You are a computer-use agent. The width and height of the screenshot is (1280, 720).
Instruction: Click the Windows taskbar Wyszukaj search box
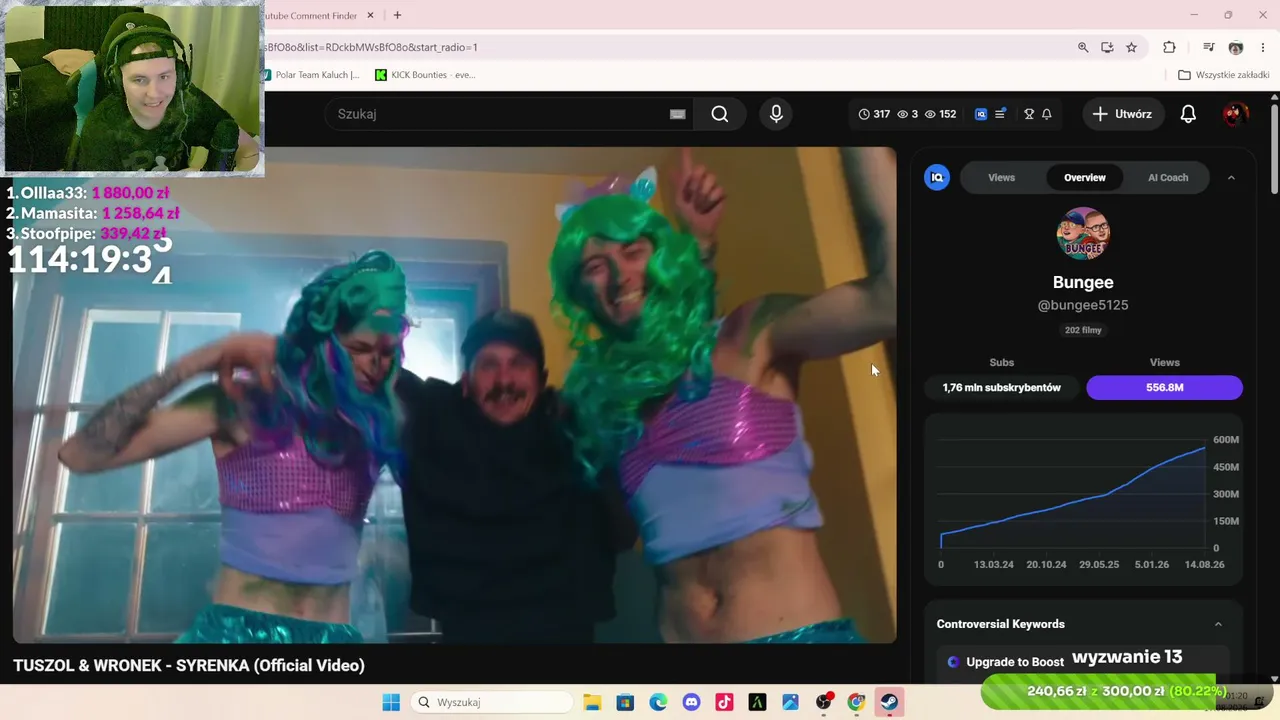[x=490, y=702]
